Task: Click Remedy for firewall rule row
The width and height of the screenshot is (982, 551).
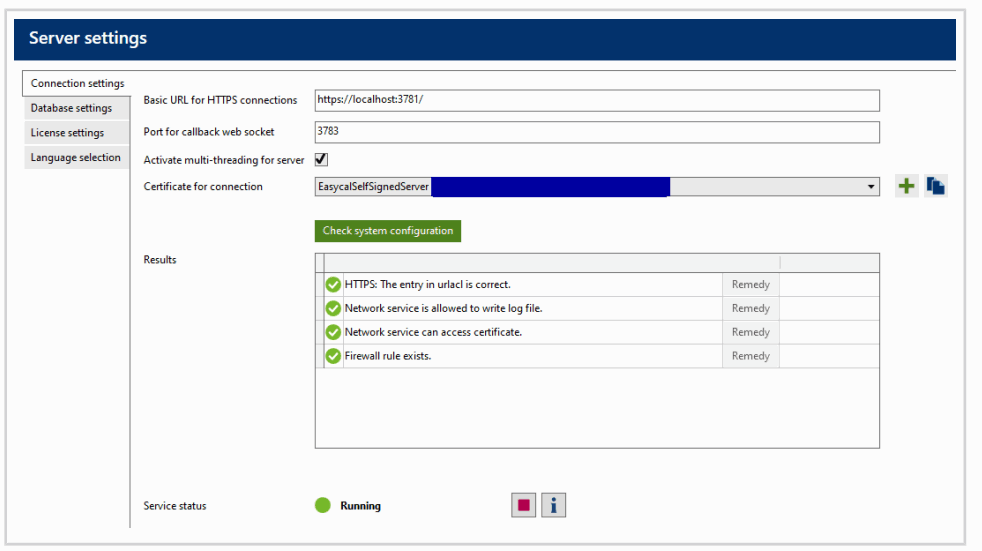Action: [x=750, y=356]
